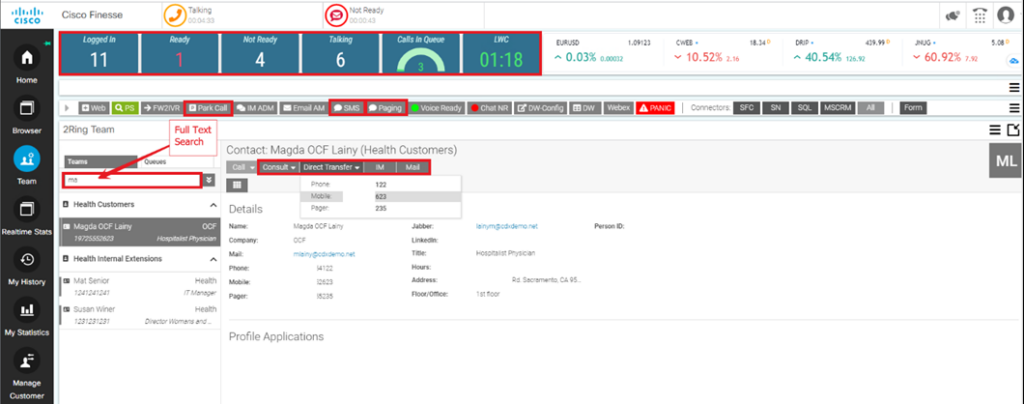The width and height of the screenshot is (1024, 404).
Task: Select contact Susan Winer
Action: (139, 315)
